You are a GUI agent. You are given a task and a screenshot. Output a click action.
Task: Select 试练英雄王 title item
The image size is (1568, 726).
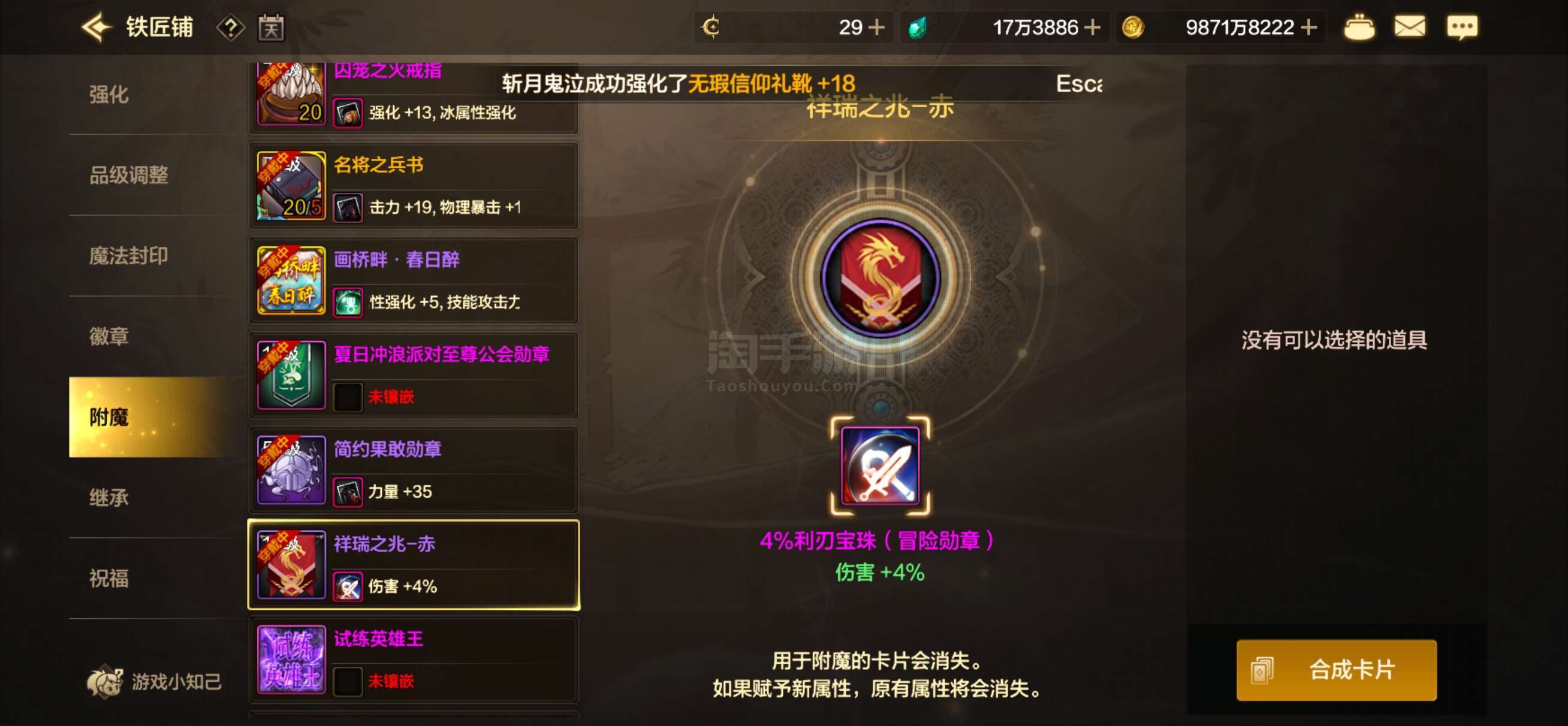tap(414, 660)
